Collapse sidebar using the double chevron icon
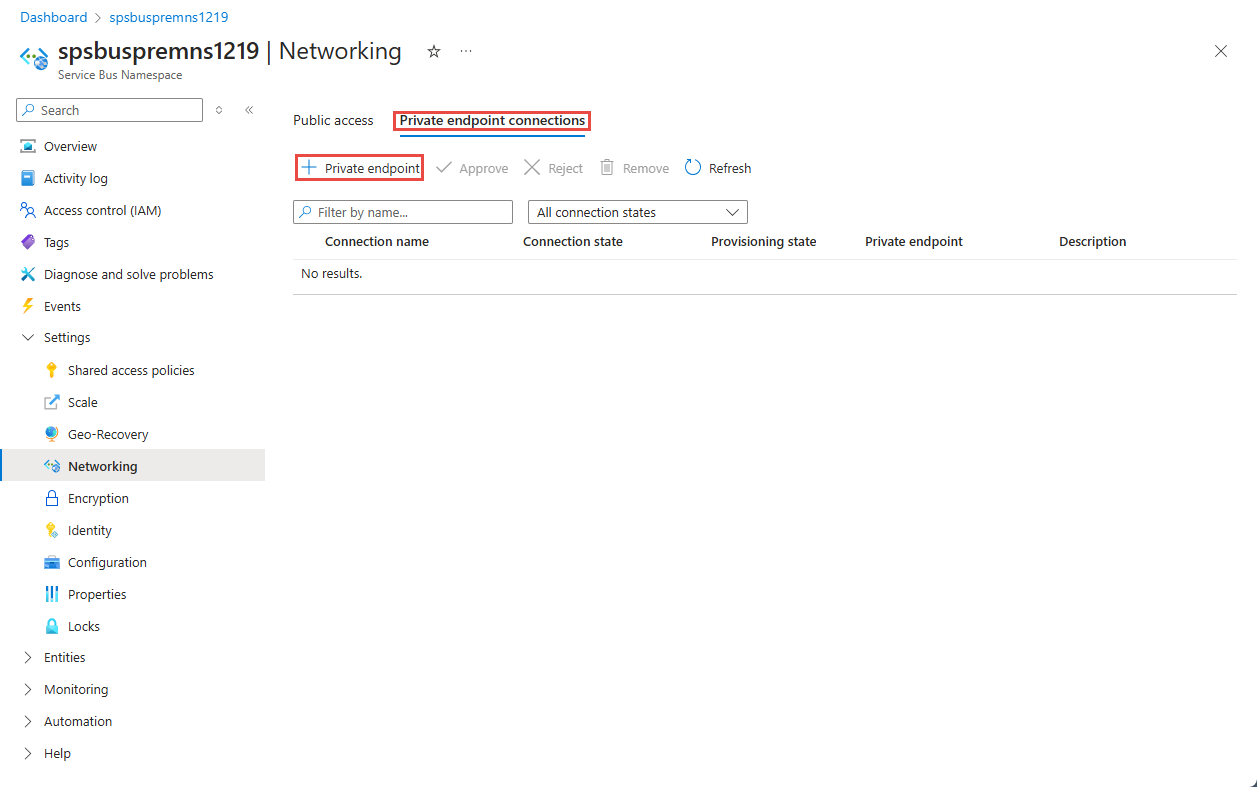 pyautogui.click(x=249, y=110)
